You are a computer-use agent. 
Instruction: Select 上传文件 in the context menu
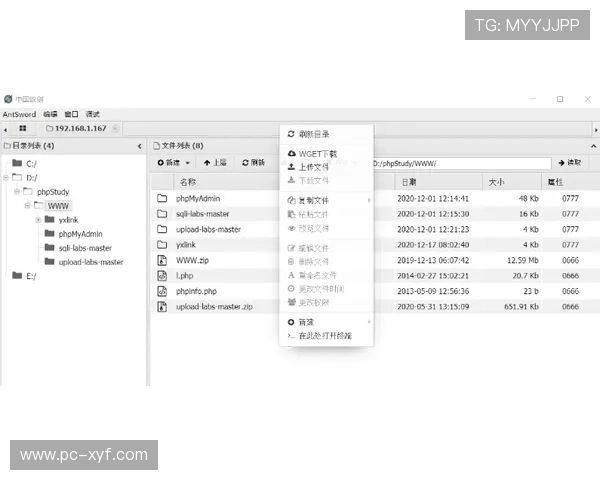[314, 167]
